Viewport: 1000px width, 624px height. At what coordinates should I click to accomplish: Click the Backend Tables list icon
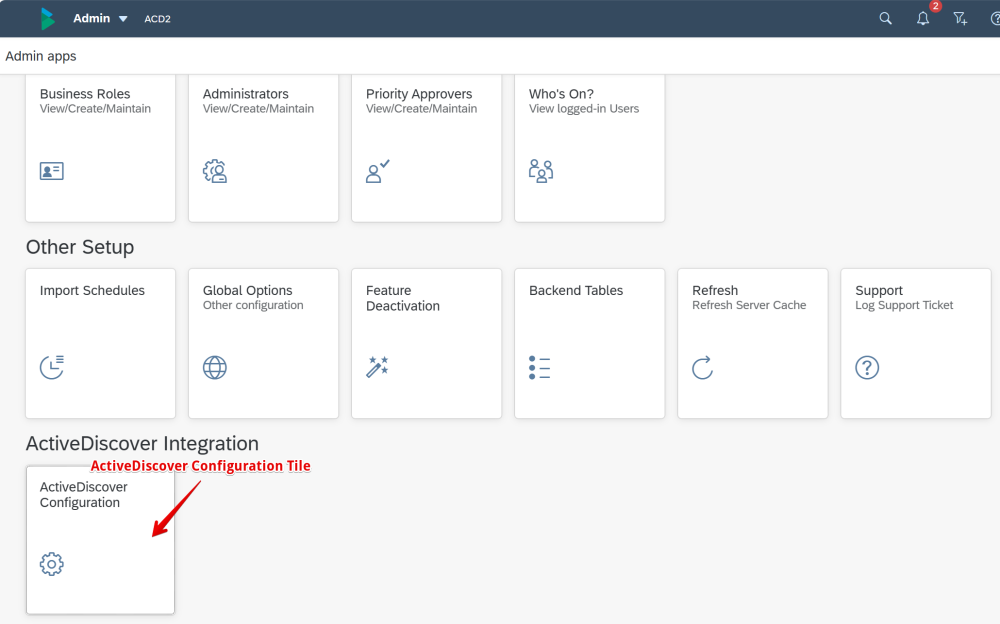pos(540,368)
